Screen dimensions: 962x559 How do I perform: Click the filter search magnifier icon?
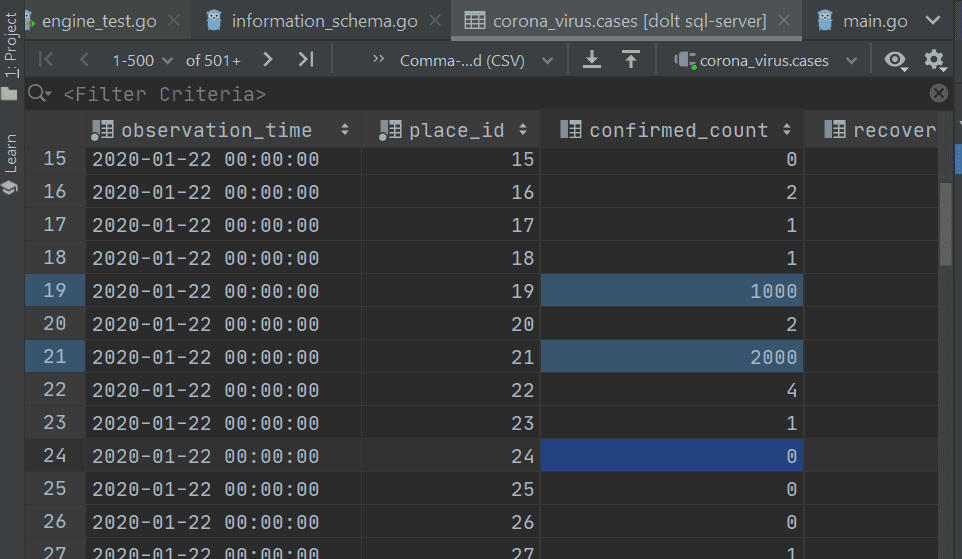[x=39, y=93]
